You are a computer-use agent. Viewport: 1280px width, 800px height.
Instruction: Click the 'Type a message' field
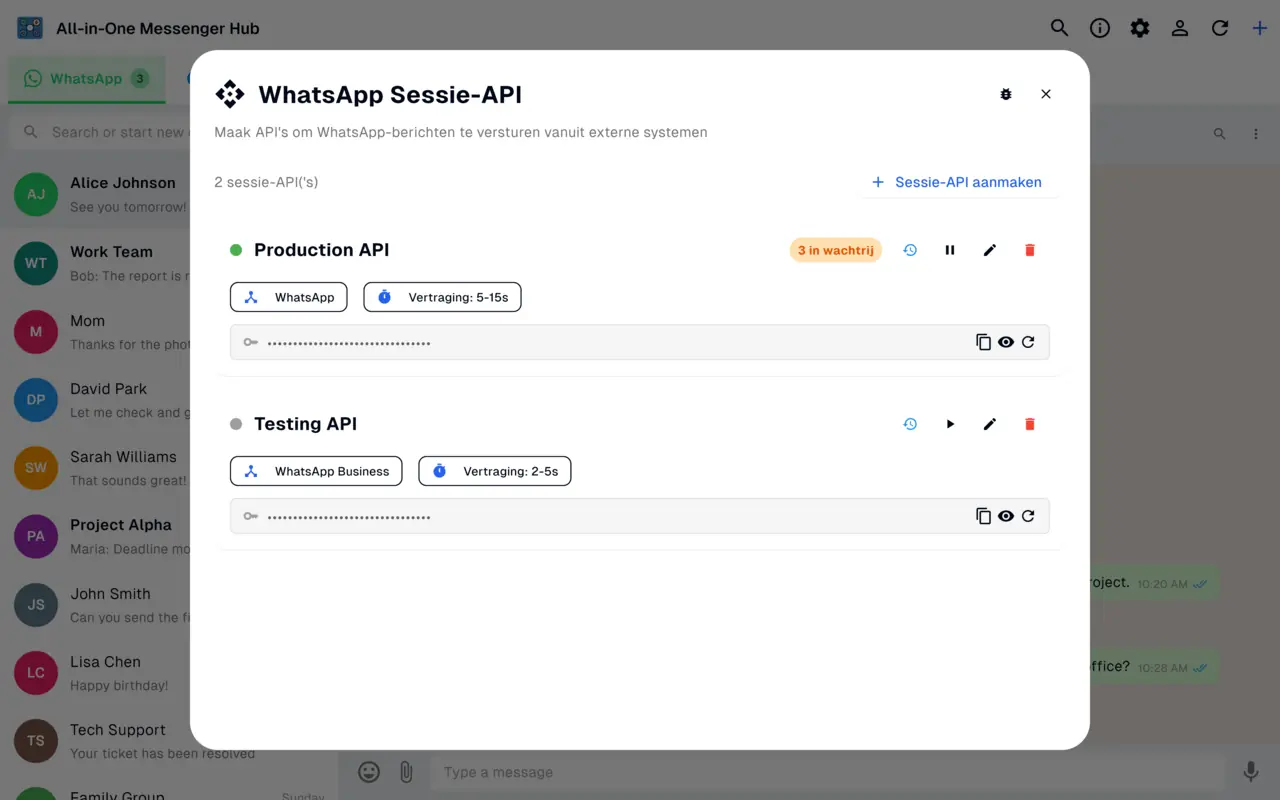[827, 772]
